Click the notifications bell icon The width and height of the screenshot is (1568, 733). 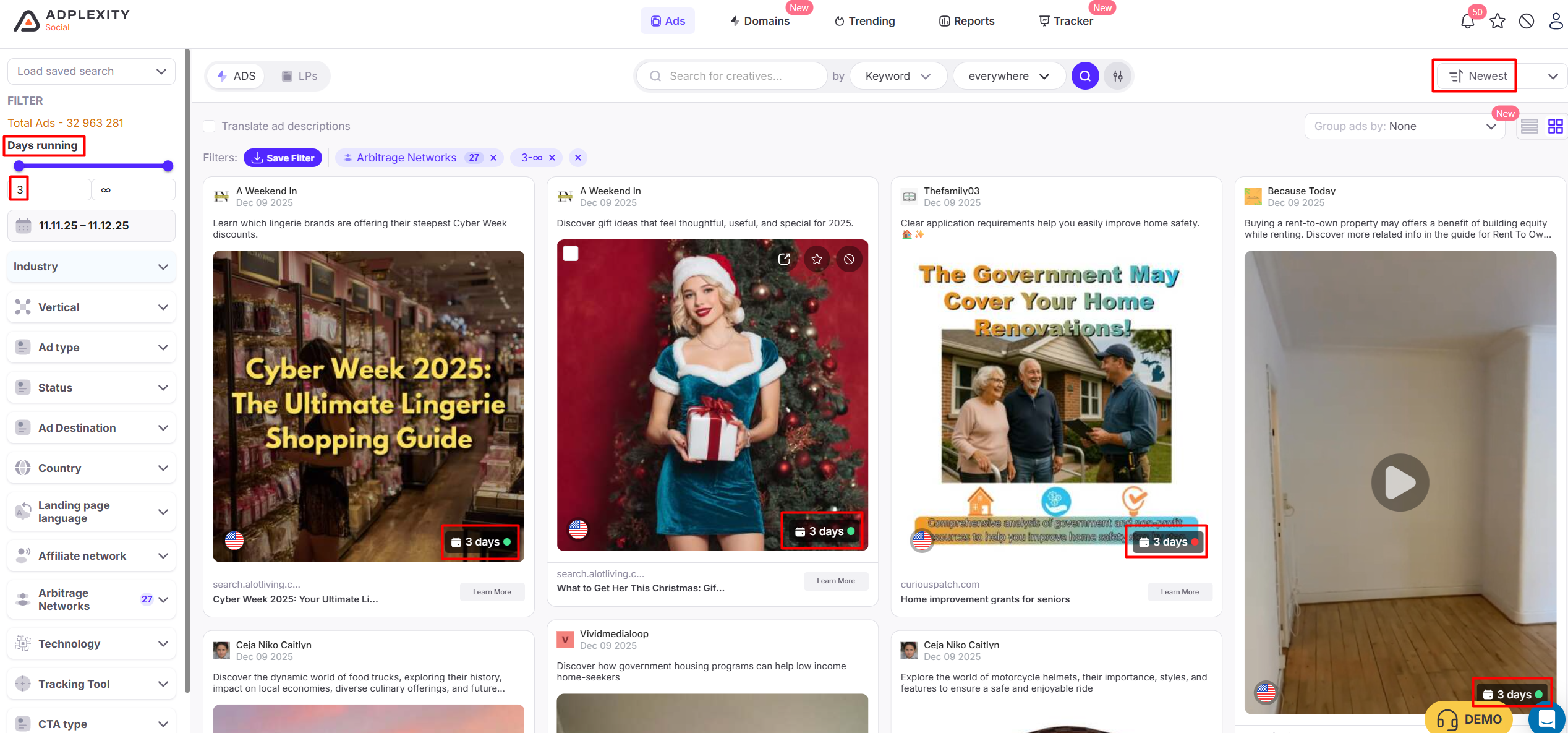point(1467,22)
